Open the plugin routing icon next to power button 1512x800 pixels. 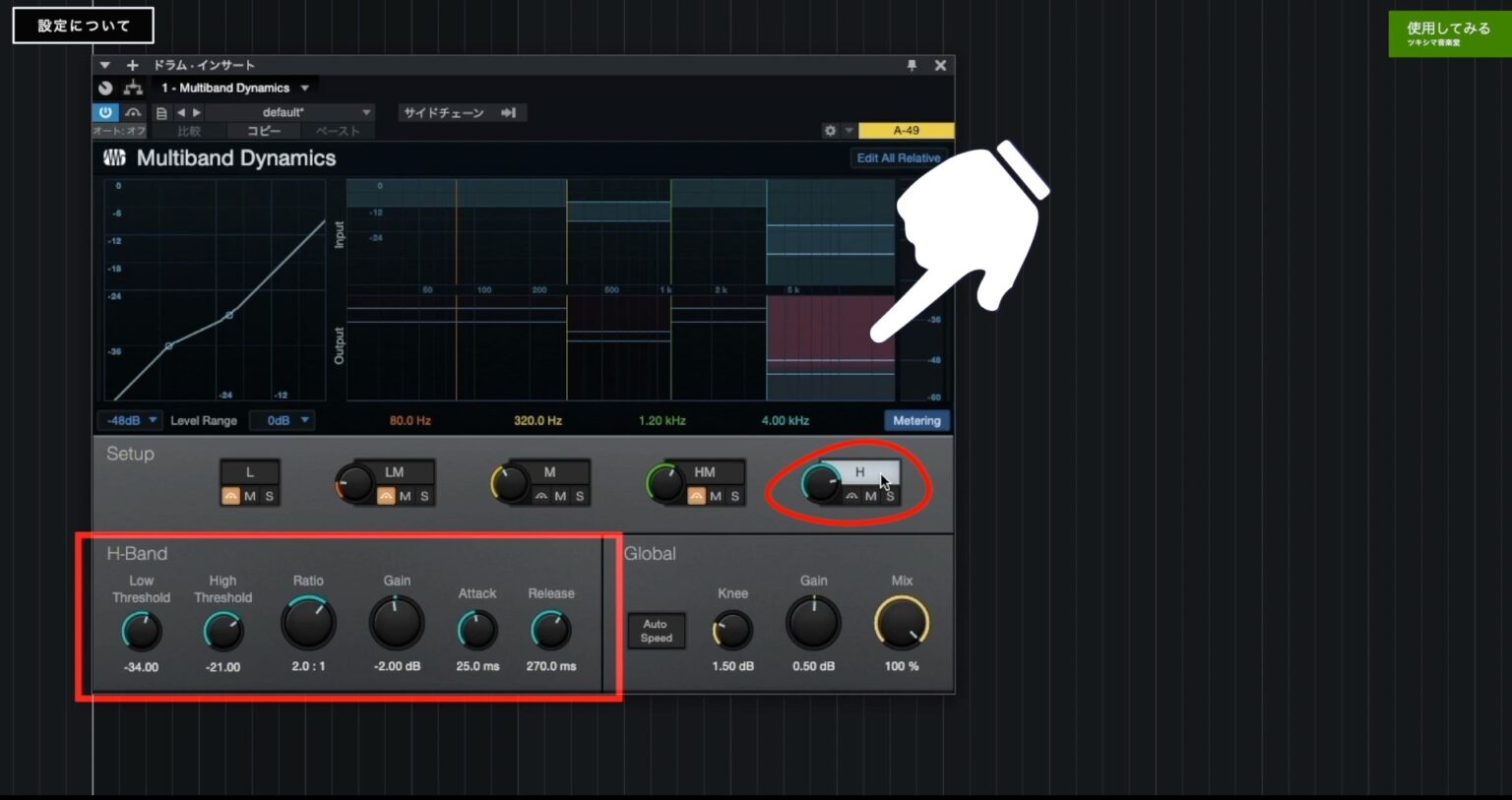(x=134, y=88)
